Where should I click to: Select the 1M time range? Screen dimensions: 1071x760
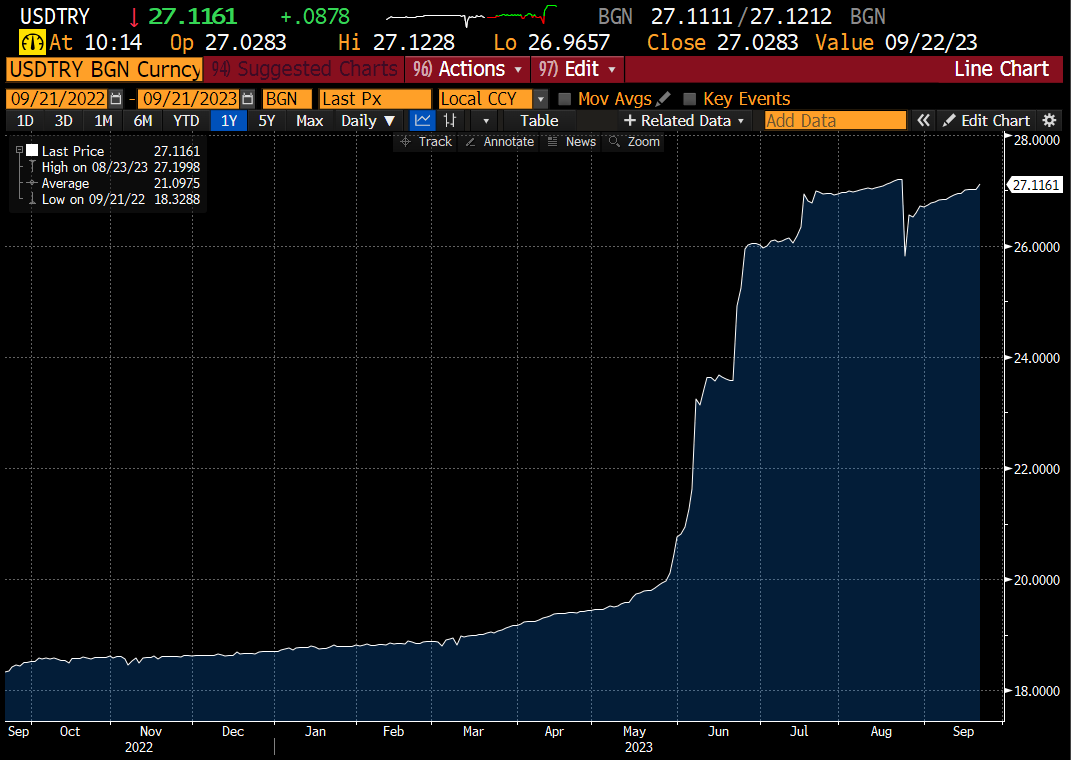[x=103, y=121]
